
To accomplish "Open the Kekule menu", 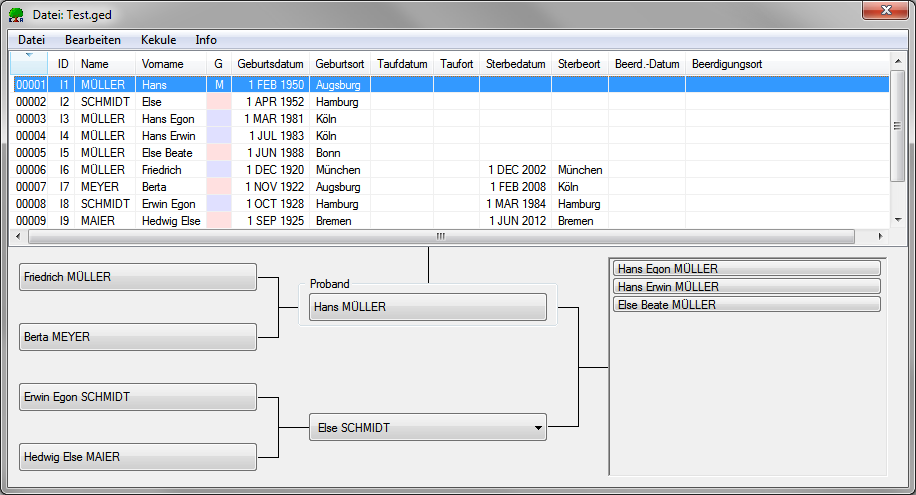I will (159, 40).
